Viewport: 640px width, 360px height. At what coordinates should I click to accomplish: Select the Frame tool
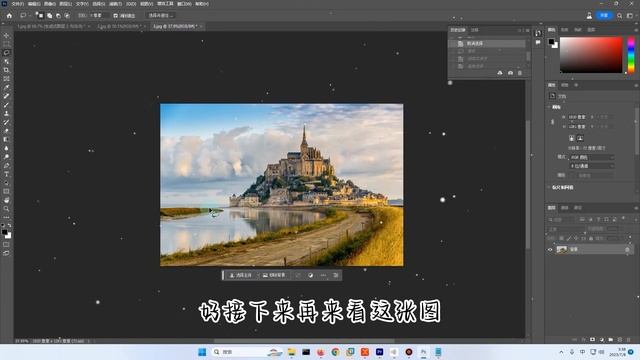tap(6, 78)
